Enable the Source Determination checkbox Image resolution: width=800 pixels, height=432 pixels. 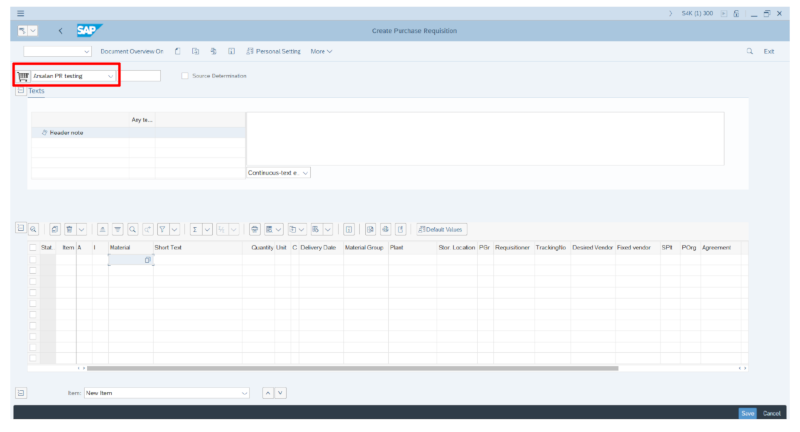(185, 76)
